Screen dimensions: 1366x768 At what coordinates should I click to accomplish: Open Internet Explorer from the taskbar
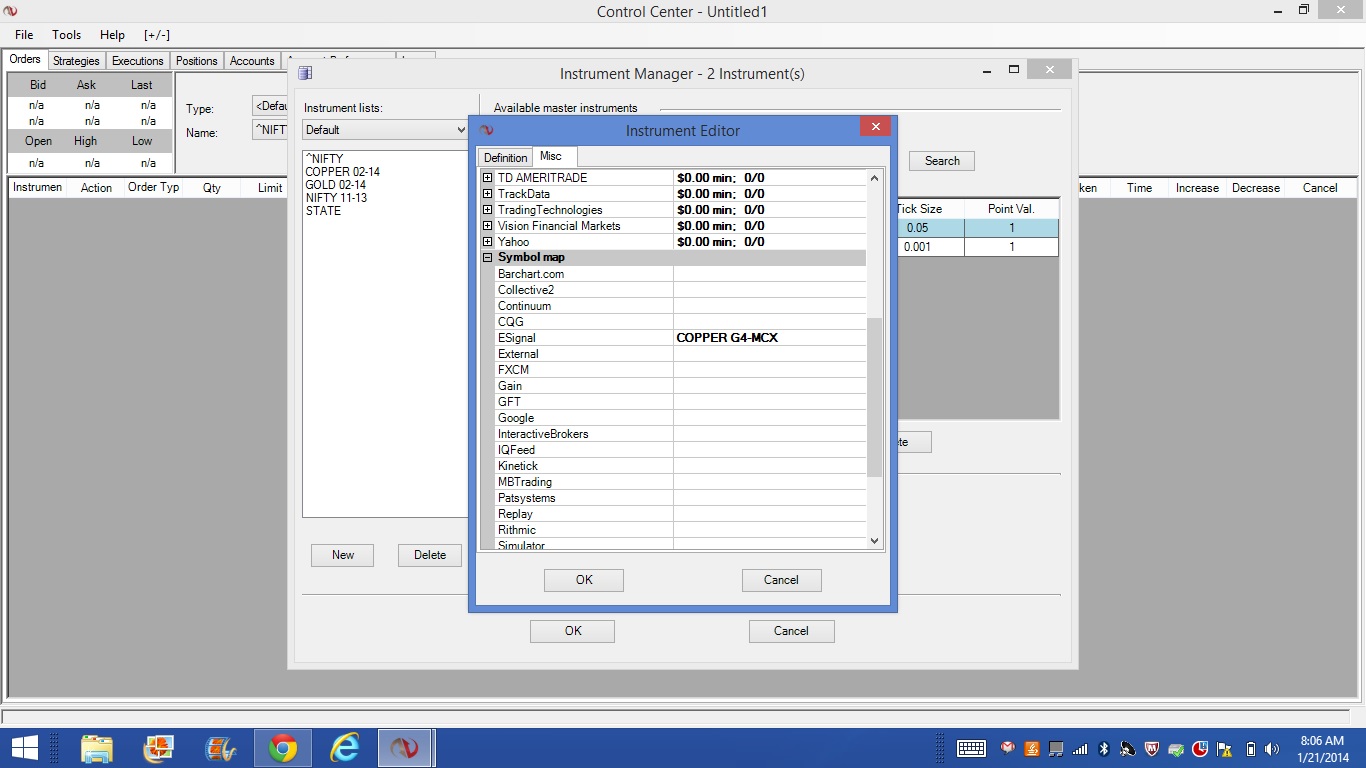[x=344, y=748]
